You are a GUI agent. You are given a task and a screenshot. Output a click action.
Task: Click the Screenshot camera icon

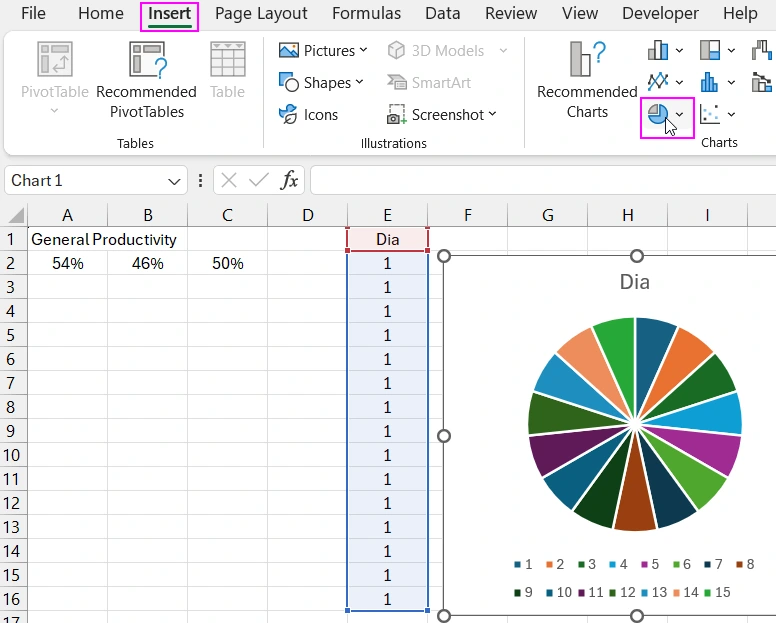coord(396,114)
